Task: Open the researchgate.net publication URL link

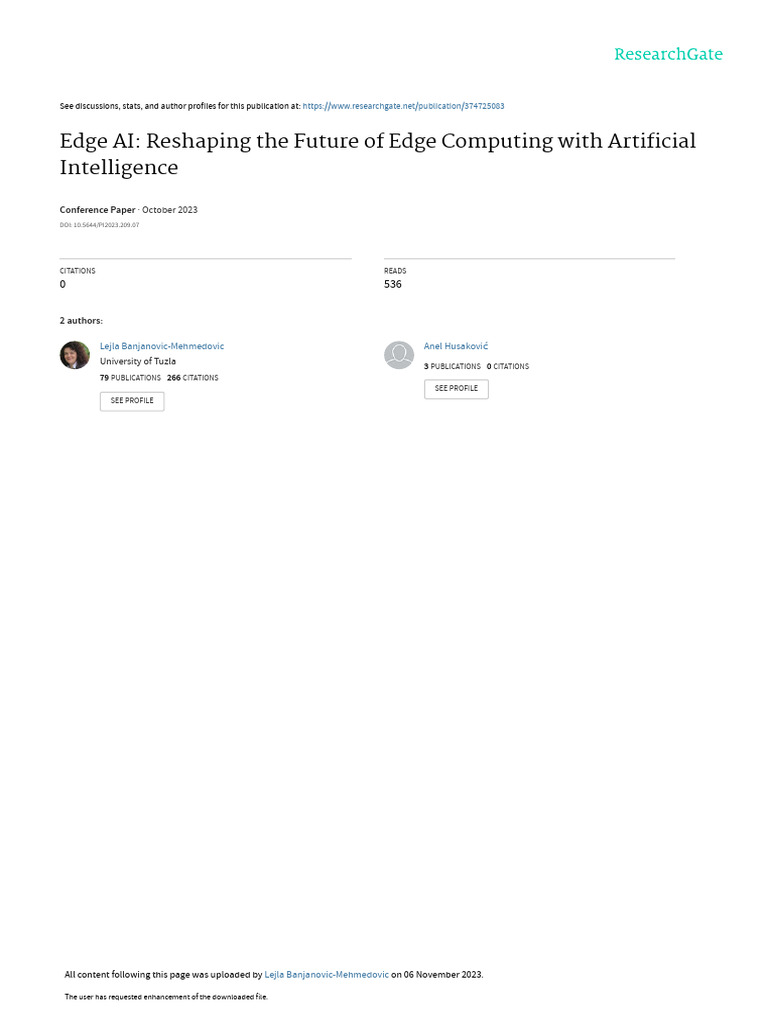Action: (x=410, y=106)
